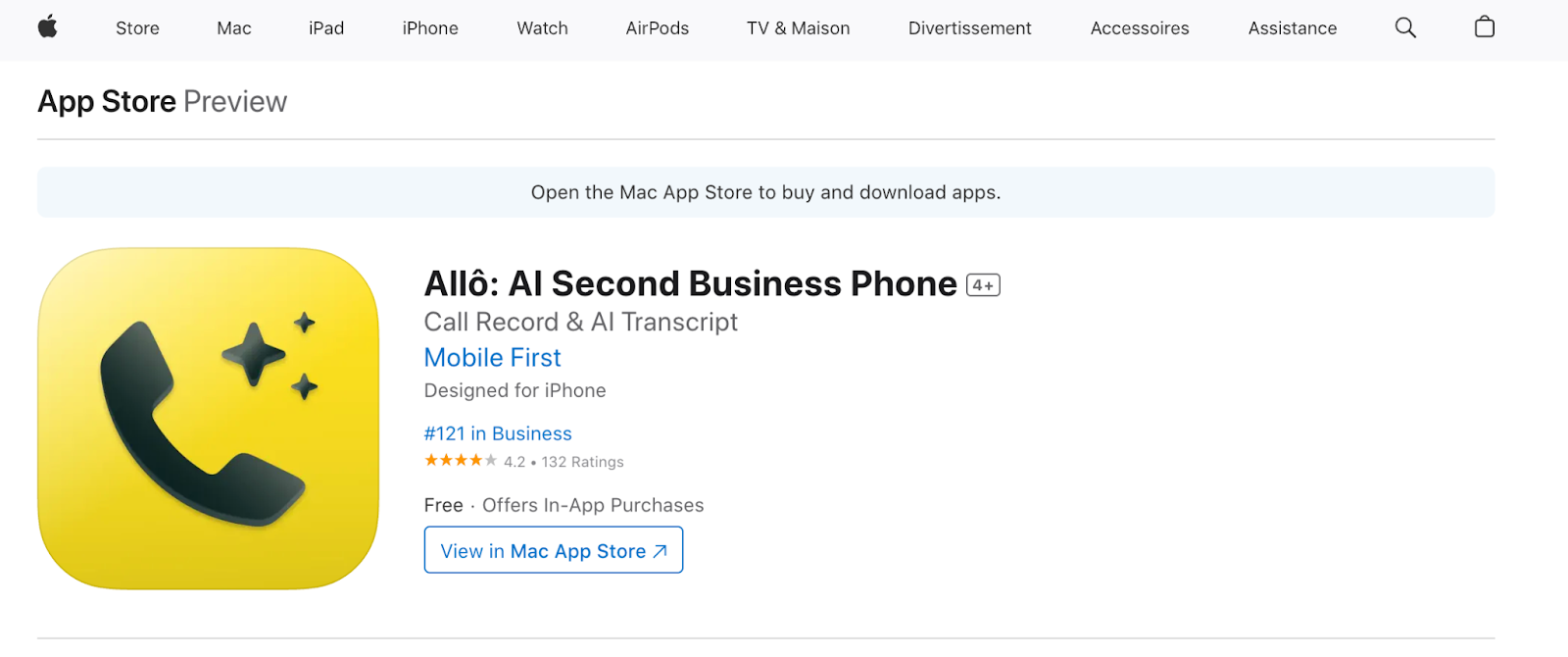The width and height of the screenshot is (1568, 657).
Task: Open the Accessoires menu item
Action: tap(1140, 28)
